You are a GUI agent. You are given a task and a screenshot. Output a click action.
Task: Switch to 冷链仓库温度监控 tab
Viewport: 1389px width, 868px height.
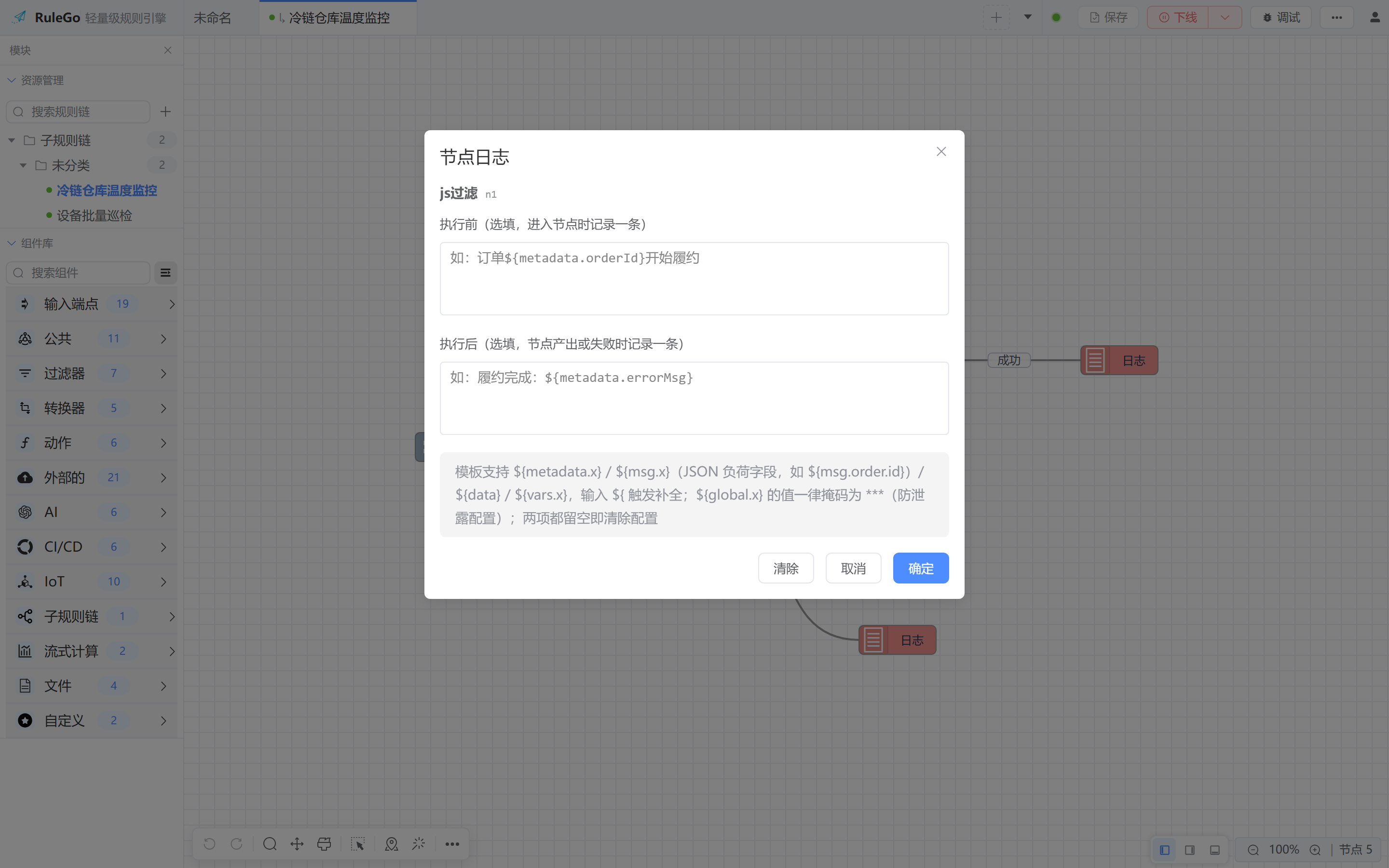(x=338, y=18)
